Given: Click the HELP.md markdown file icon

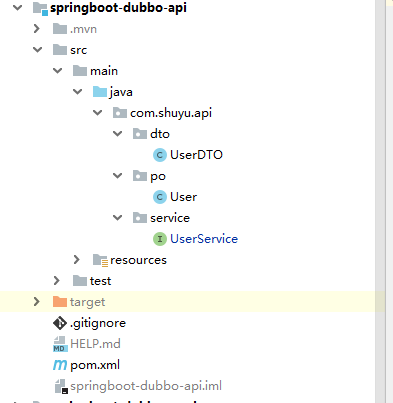Looking at the screenshot, I should (60, 344).
